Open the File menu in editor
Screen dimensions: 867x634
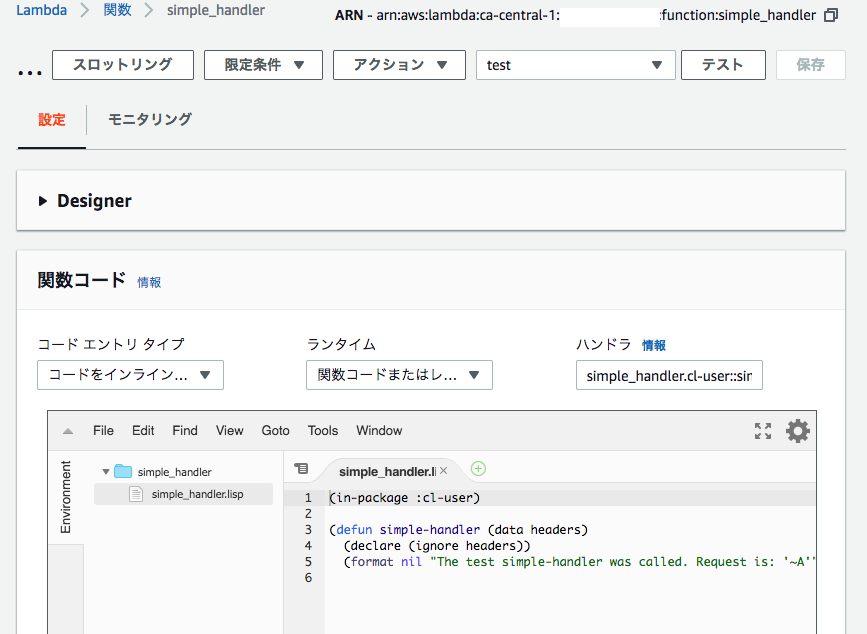(x=103, y=431)
